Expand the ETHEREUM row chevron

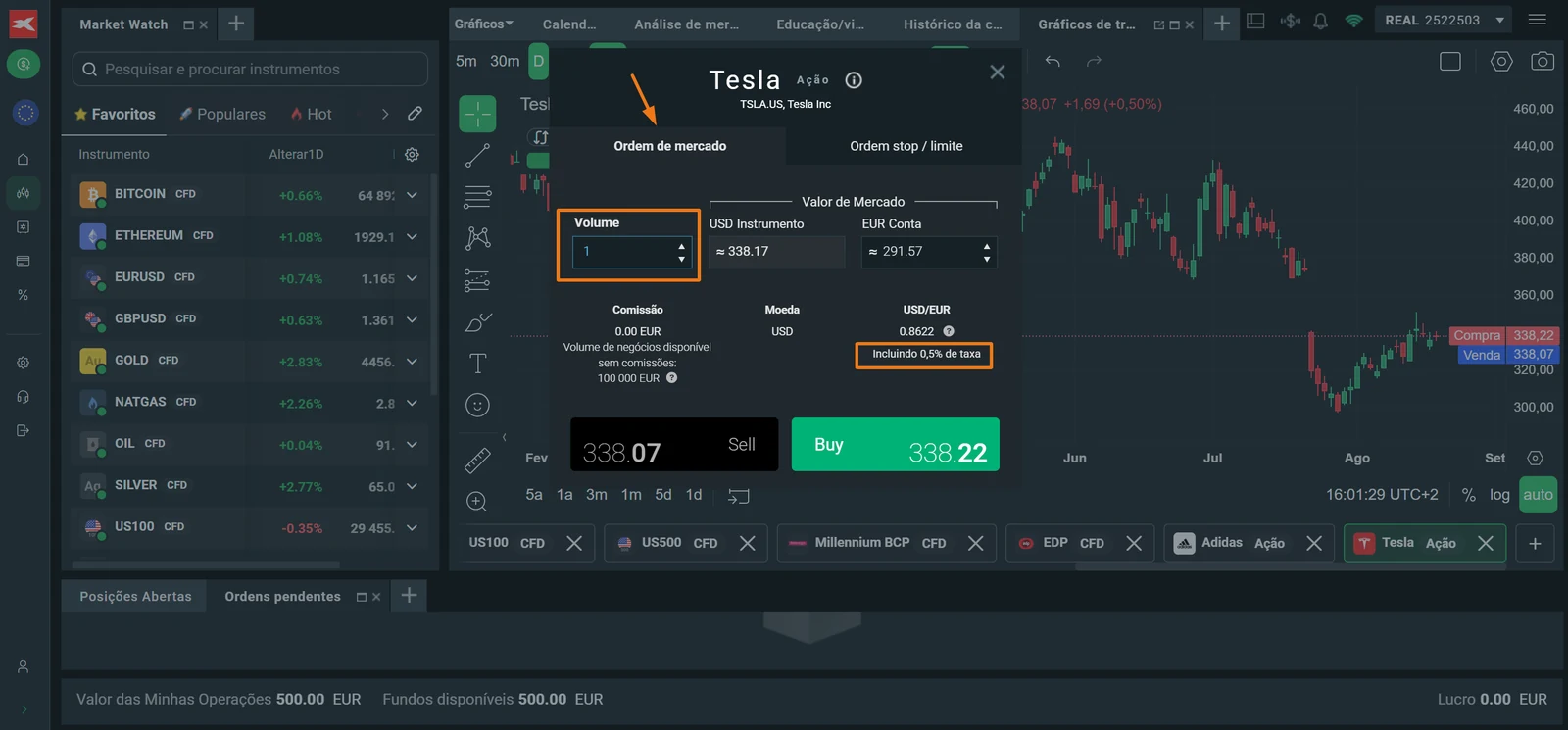tap(412, 236)
